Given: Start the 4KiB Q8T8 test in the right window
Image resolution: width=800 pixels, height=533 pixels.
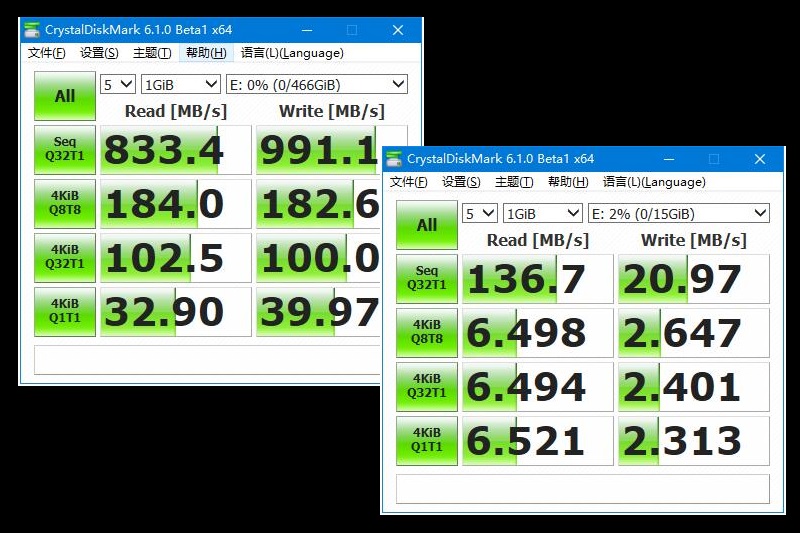Looking at the screenshot, I should click(427, 333).
